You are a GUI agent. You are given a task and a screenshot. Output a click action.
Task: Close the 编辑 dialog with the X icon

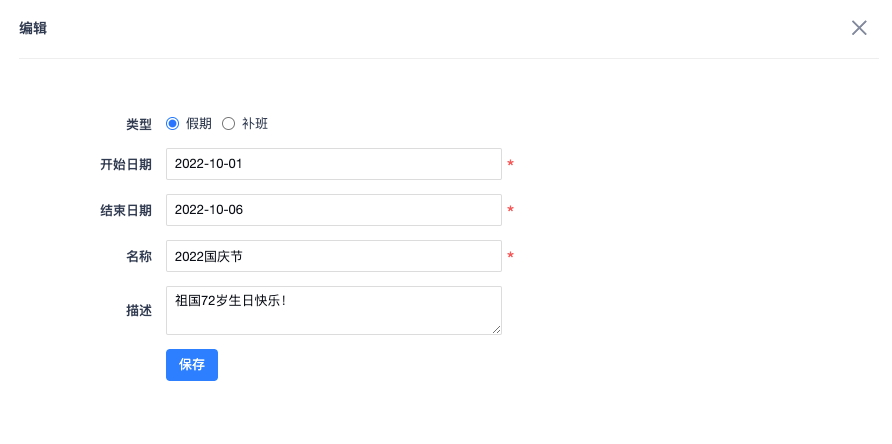859,28
